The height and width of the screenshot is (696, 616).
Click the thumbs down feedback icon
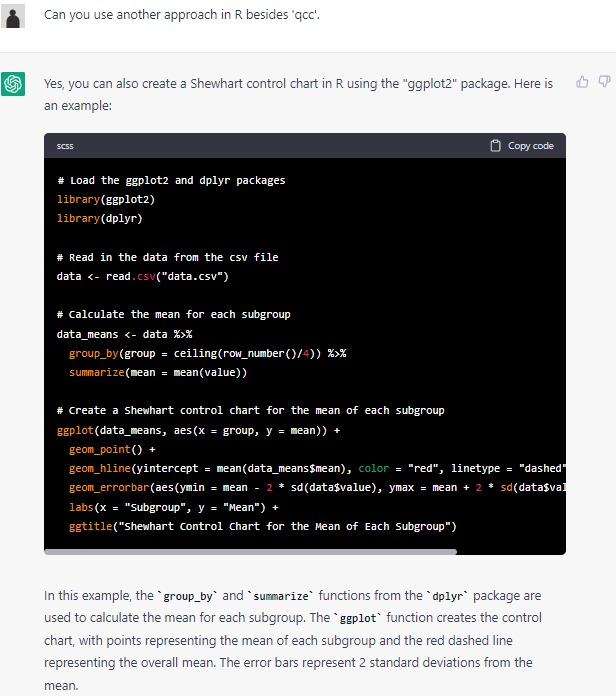click(603, 83)
